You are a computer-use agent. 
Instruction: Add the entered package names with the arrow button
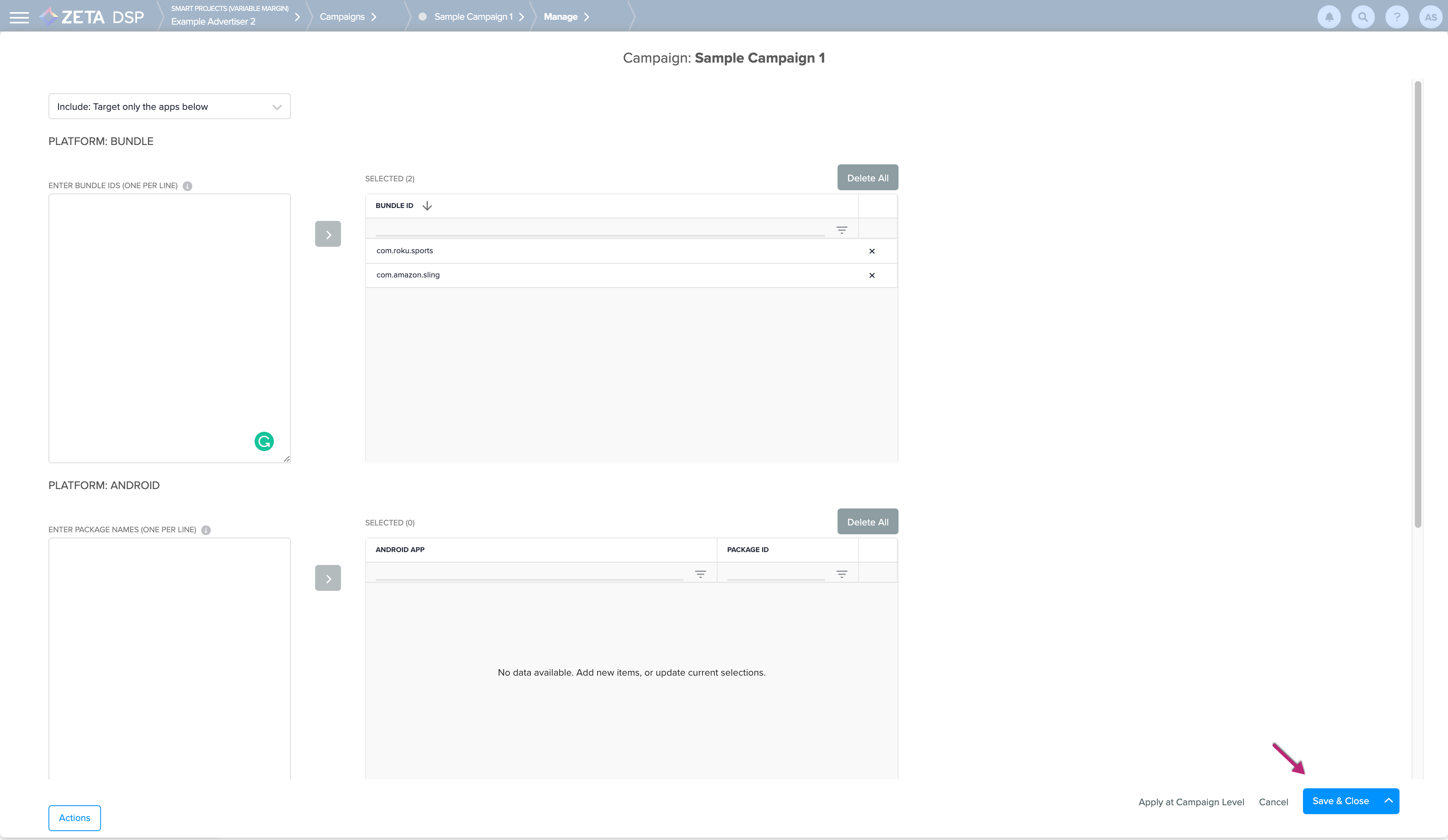point(328,578)
